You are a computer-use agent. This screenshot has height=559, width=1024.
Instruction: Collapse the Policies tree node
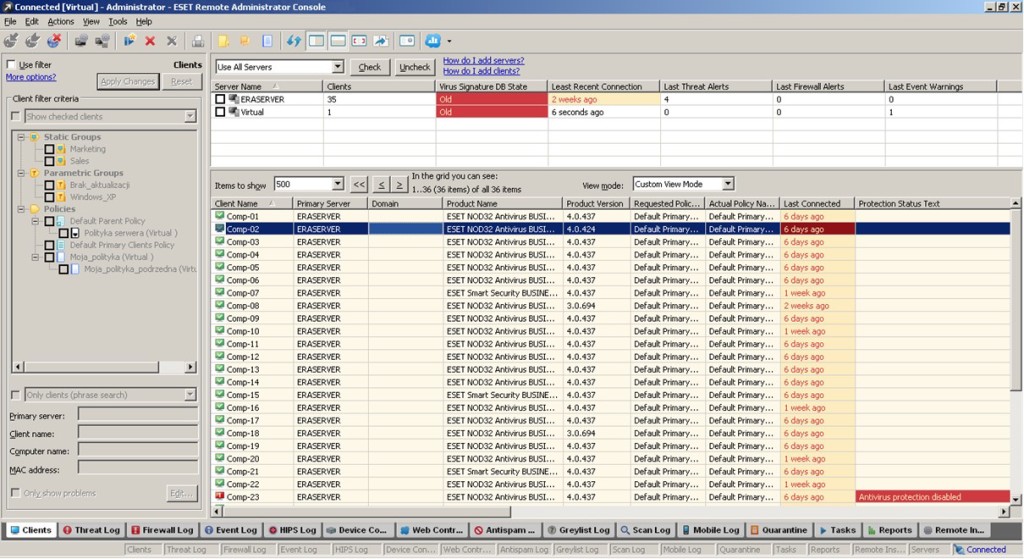(21, 209)
